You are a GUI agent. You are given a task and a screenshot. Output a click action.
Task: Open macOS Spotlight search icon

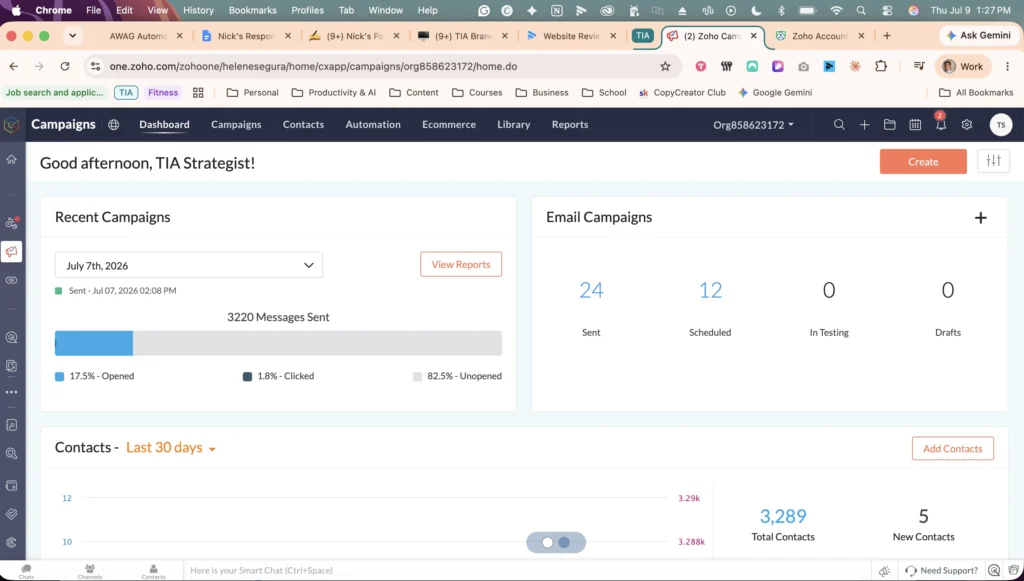click(861, 10)
